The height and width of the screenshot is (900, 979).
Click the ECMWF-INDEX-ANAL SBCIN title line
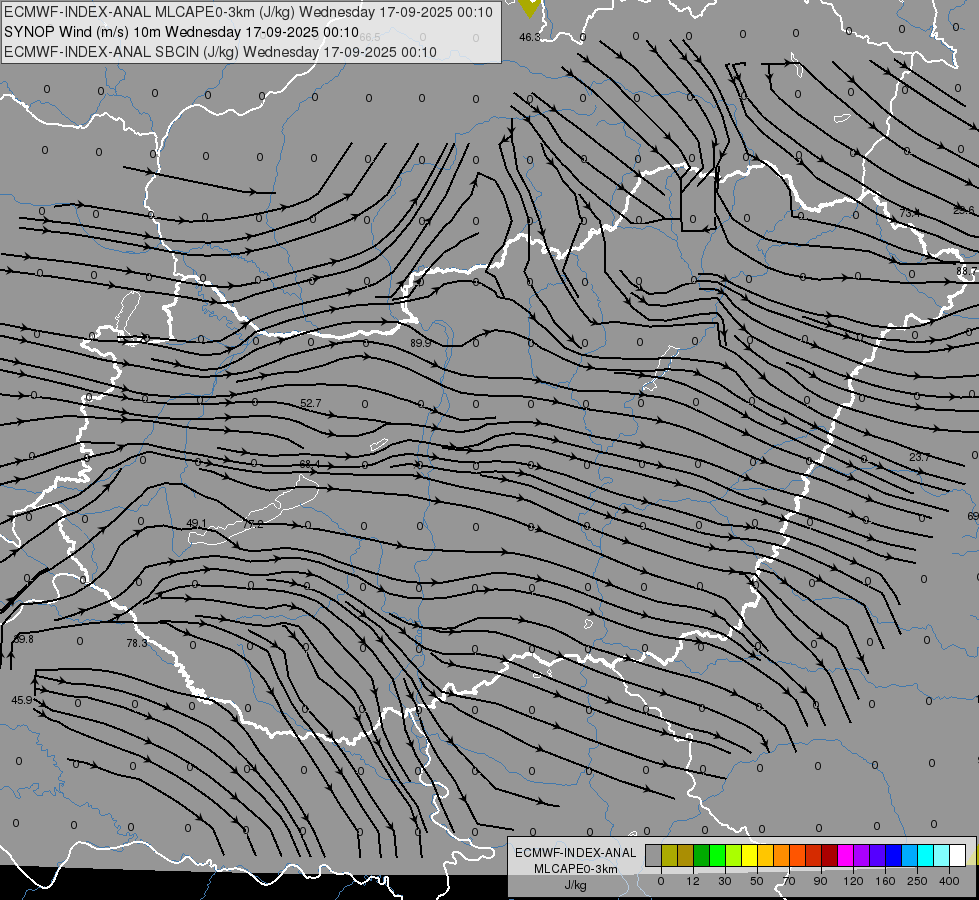pyautogui.click(x=220, y=52)
